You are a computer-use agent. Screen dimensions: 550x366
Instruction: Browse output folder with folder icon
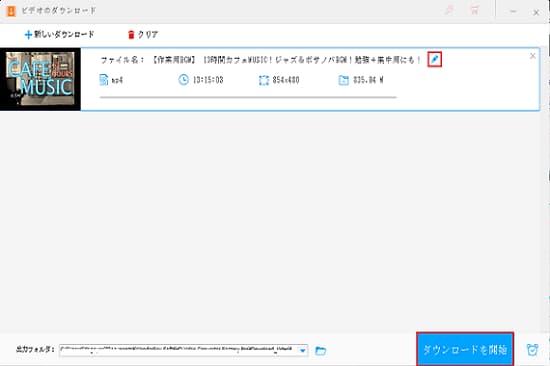321,351
